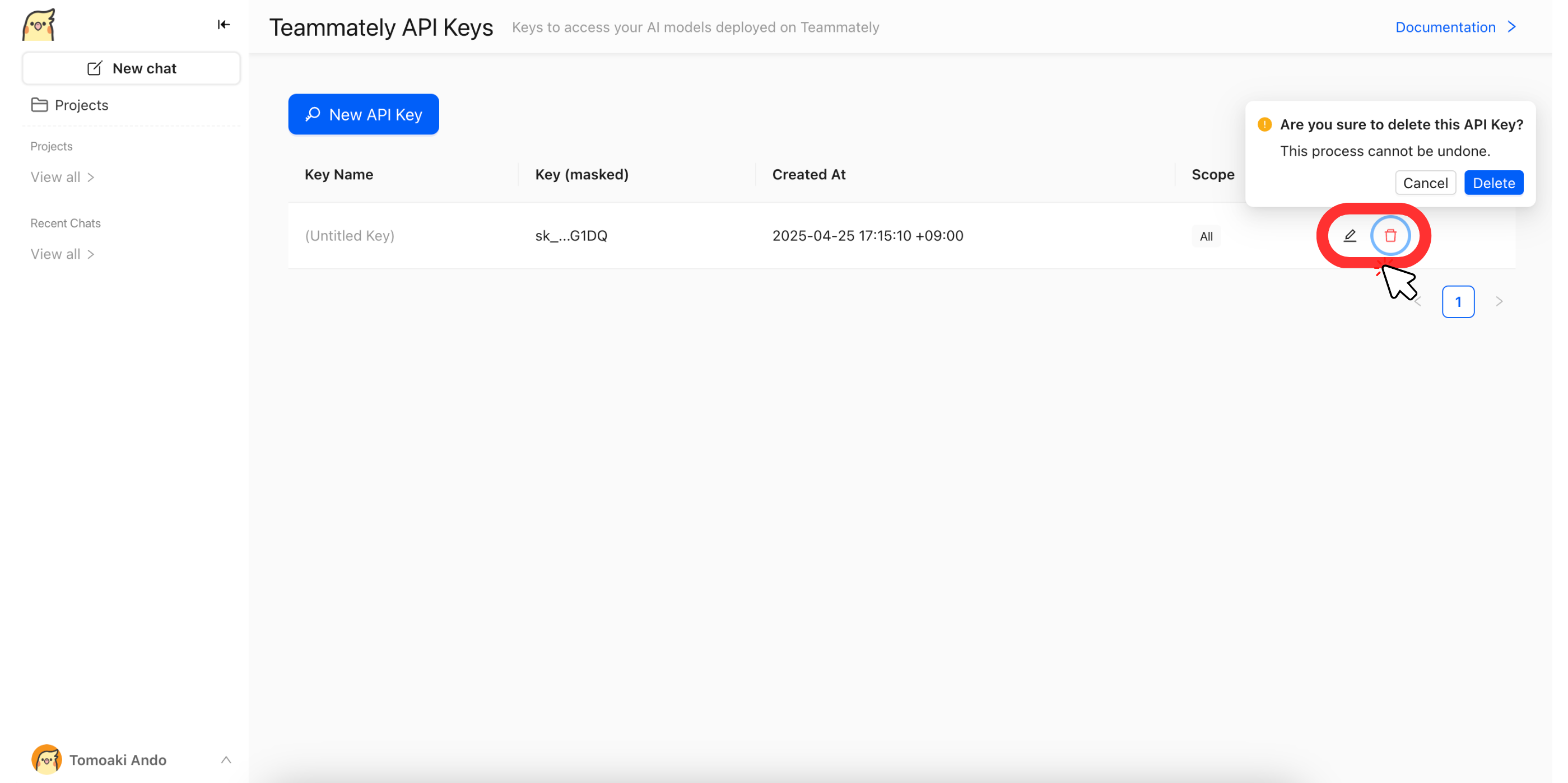
Task: Click the Teammately API Keys page title
Action: click(381, 27)
